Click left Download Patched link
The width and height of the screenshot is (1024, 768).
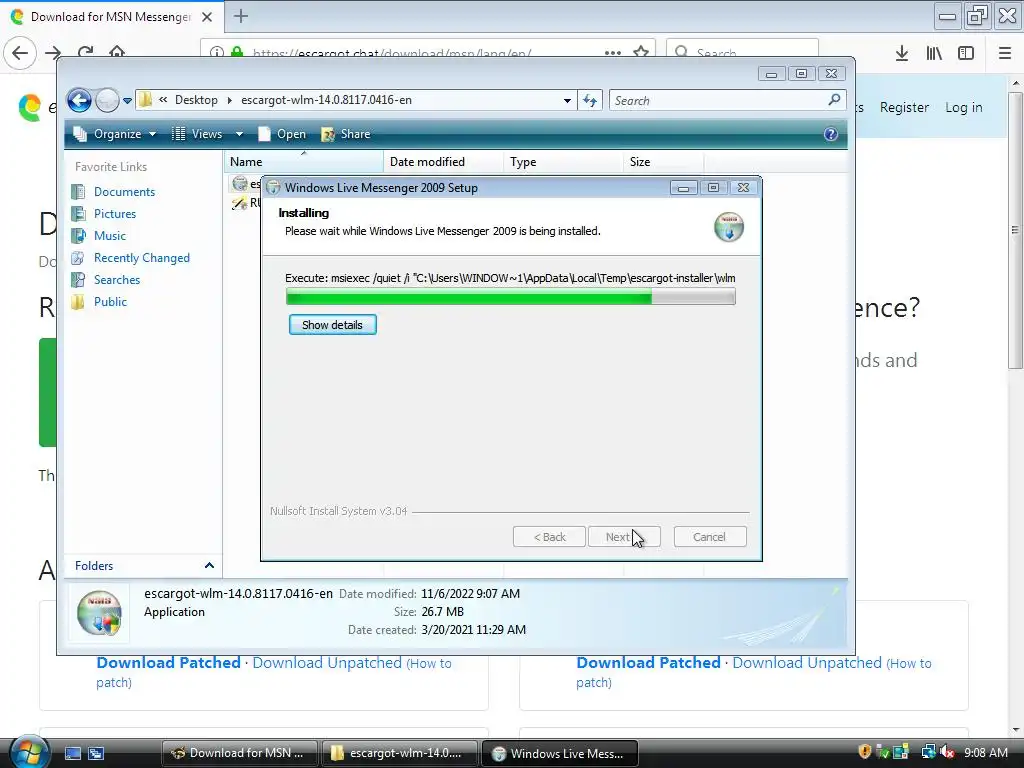point(168,662)
